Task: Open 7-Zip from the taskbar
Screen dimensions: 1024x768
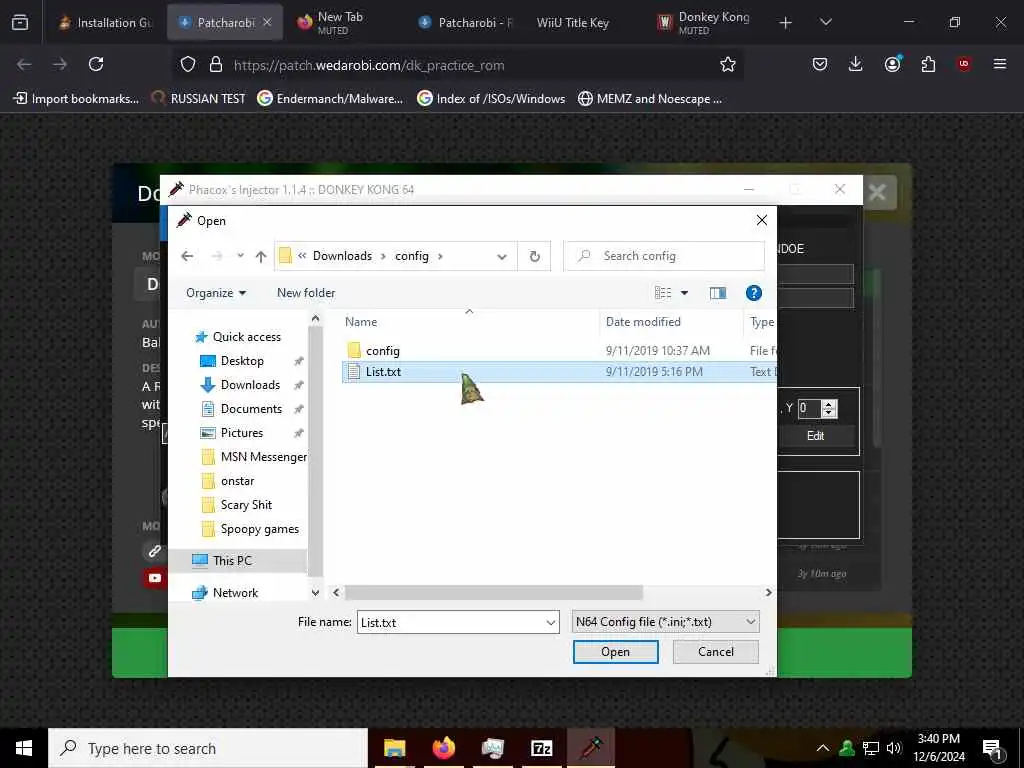Action: 542,748
